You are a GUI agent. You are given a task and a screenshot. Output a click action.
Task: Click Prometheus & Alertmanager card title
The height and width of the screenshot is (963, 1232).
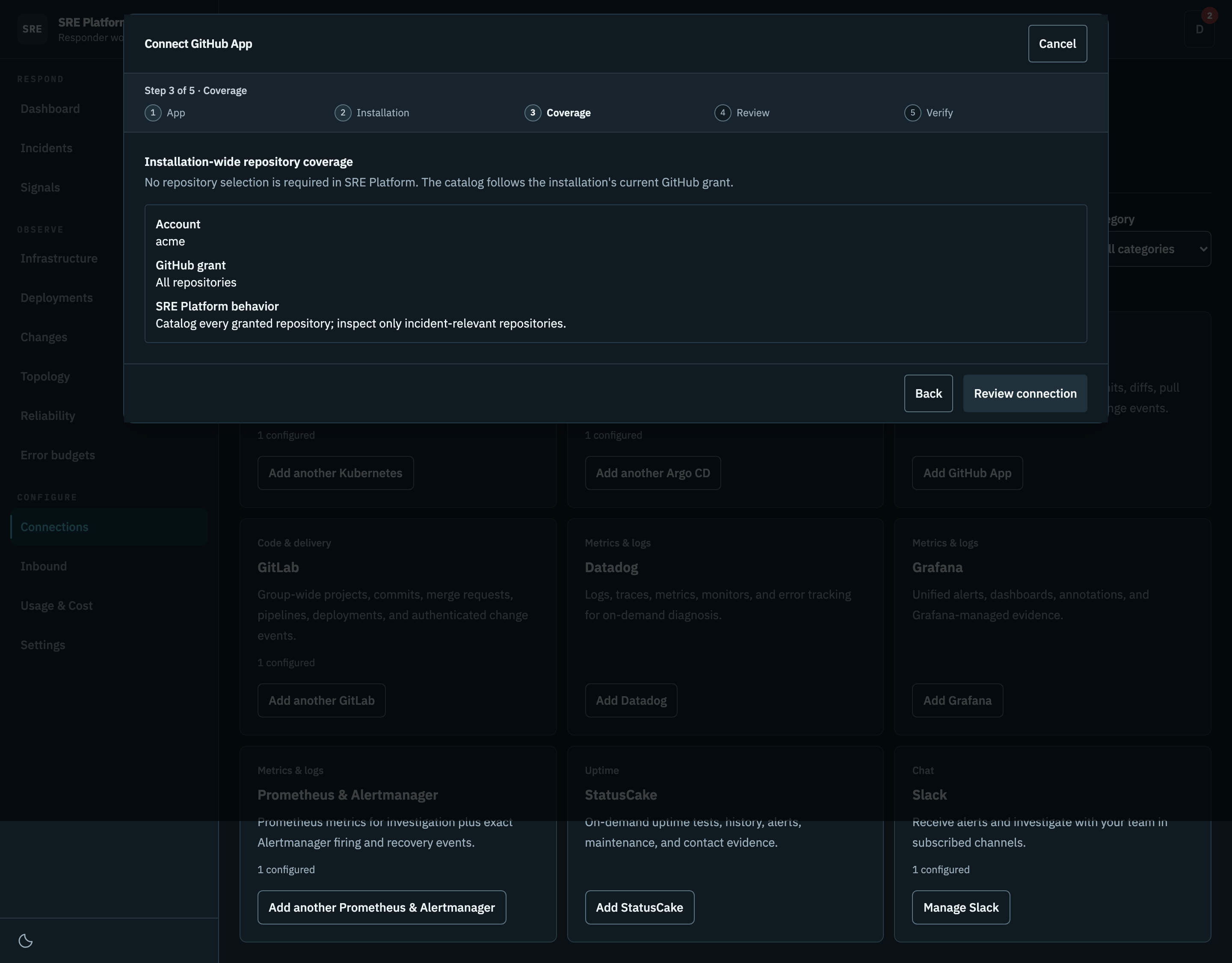pyautogui.click(x=347, y=795)
